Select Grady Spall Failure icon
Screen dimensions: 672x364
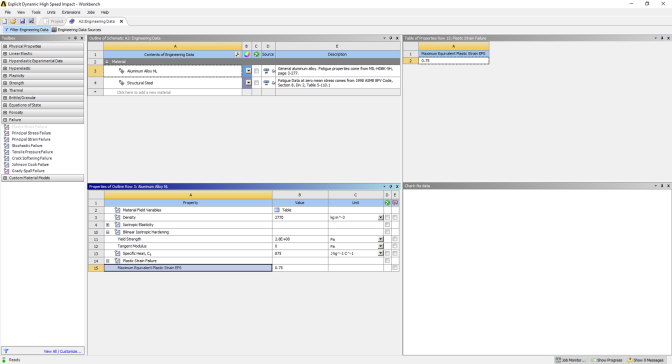[x=6, y=171]
